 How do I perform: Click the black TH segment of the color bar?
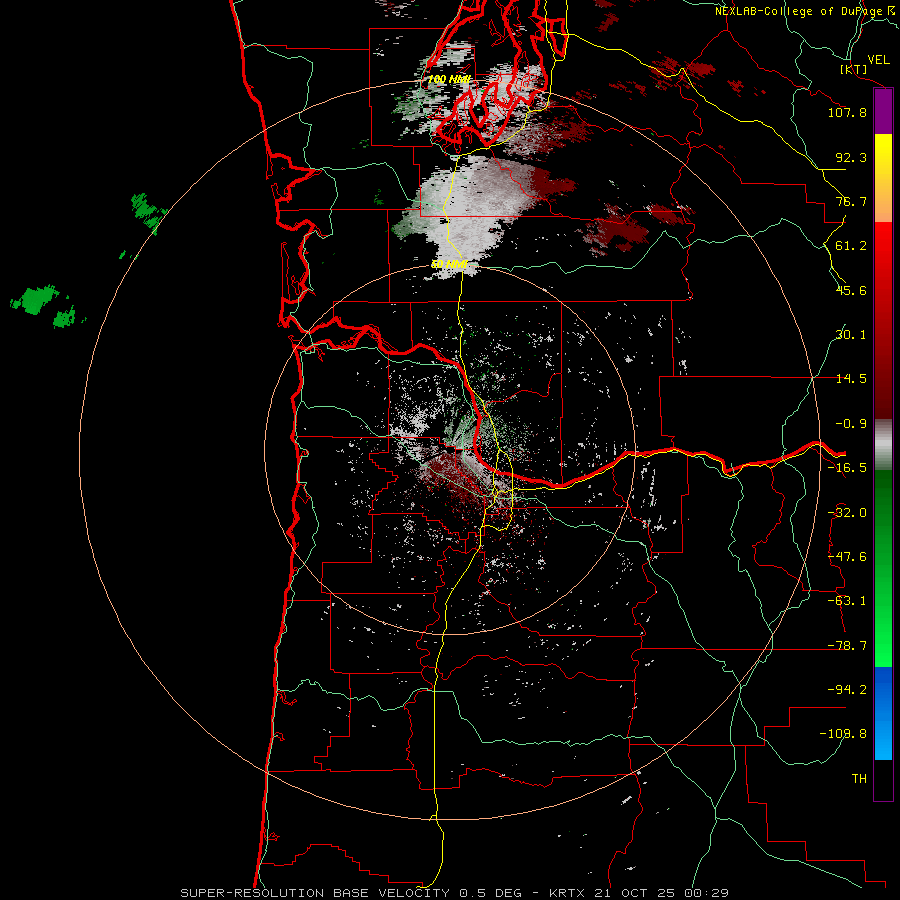[883, 779]
